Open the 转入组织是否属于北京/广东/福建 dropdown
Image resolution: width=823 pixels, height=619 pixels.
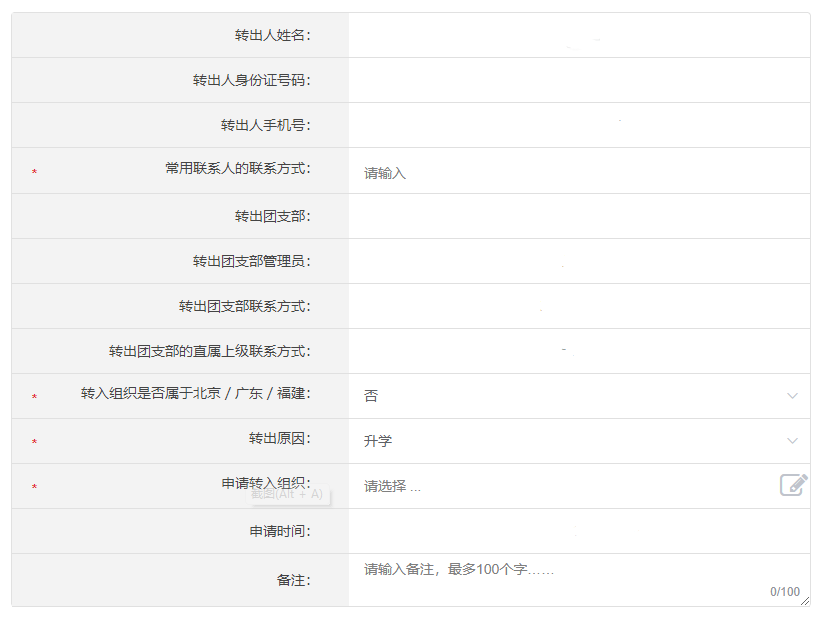coord(579,396)
